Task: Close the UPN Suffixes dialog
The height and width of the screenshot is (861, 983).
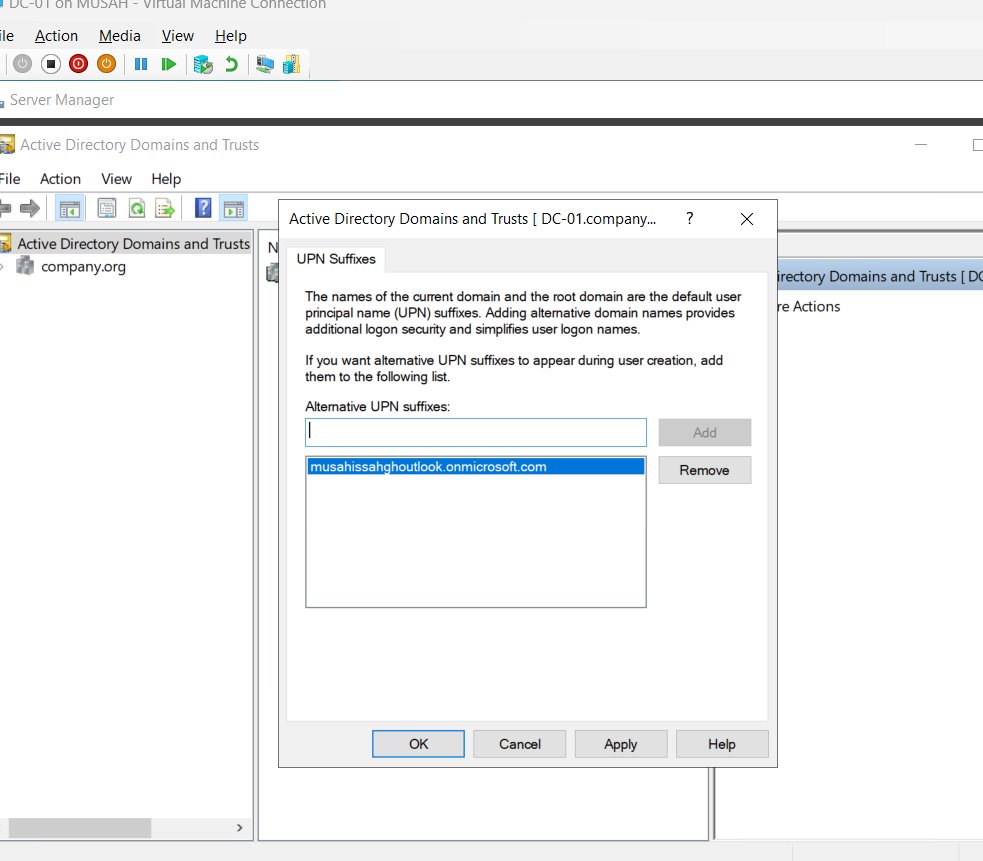Action: (x=747, y=219)
